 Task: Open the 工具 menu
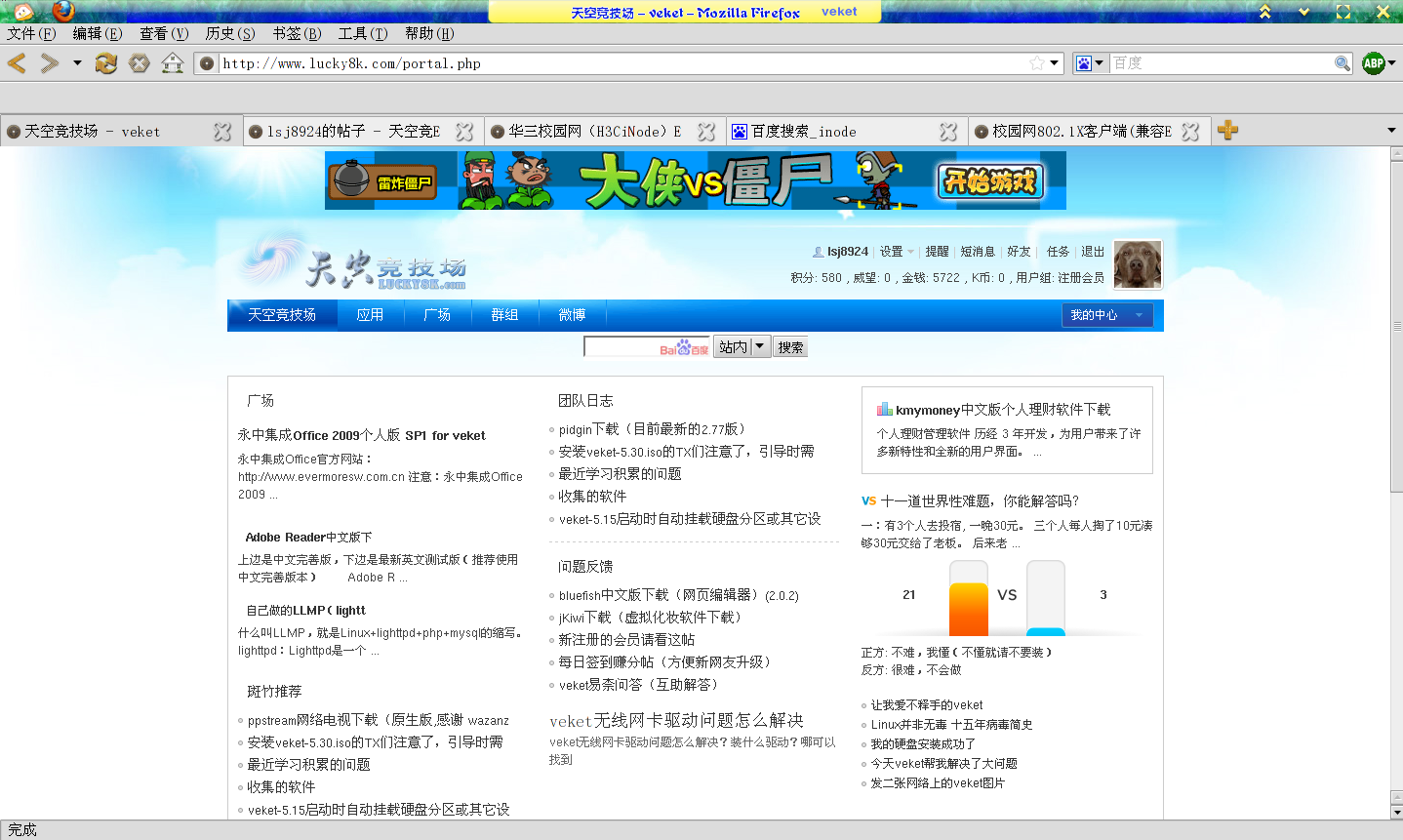(363, 33)
